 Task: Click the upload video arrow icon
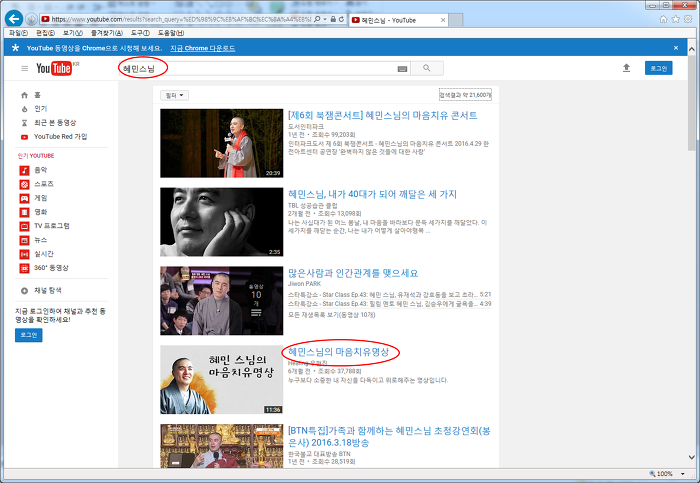[626, 68]
